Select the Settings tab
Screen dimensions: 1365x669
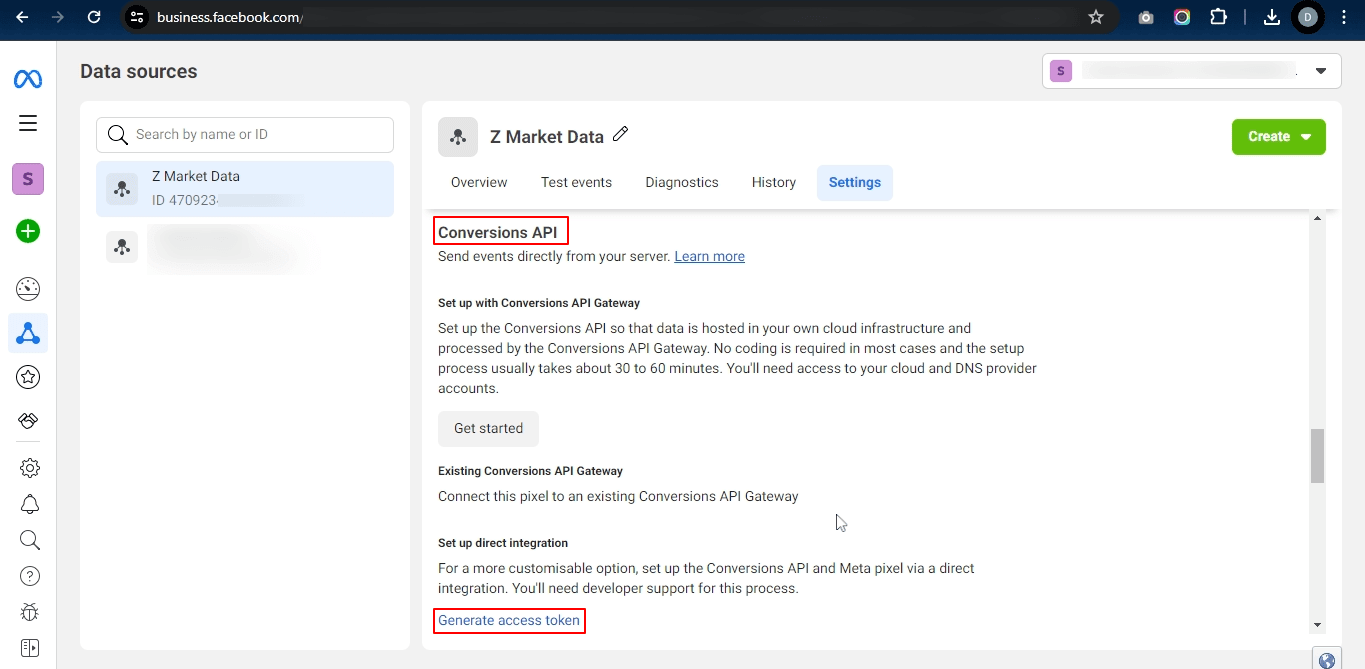855,182
